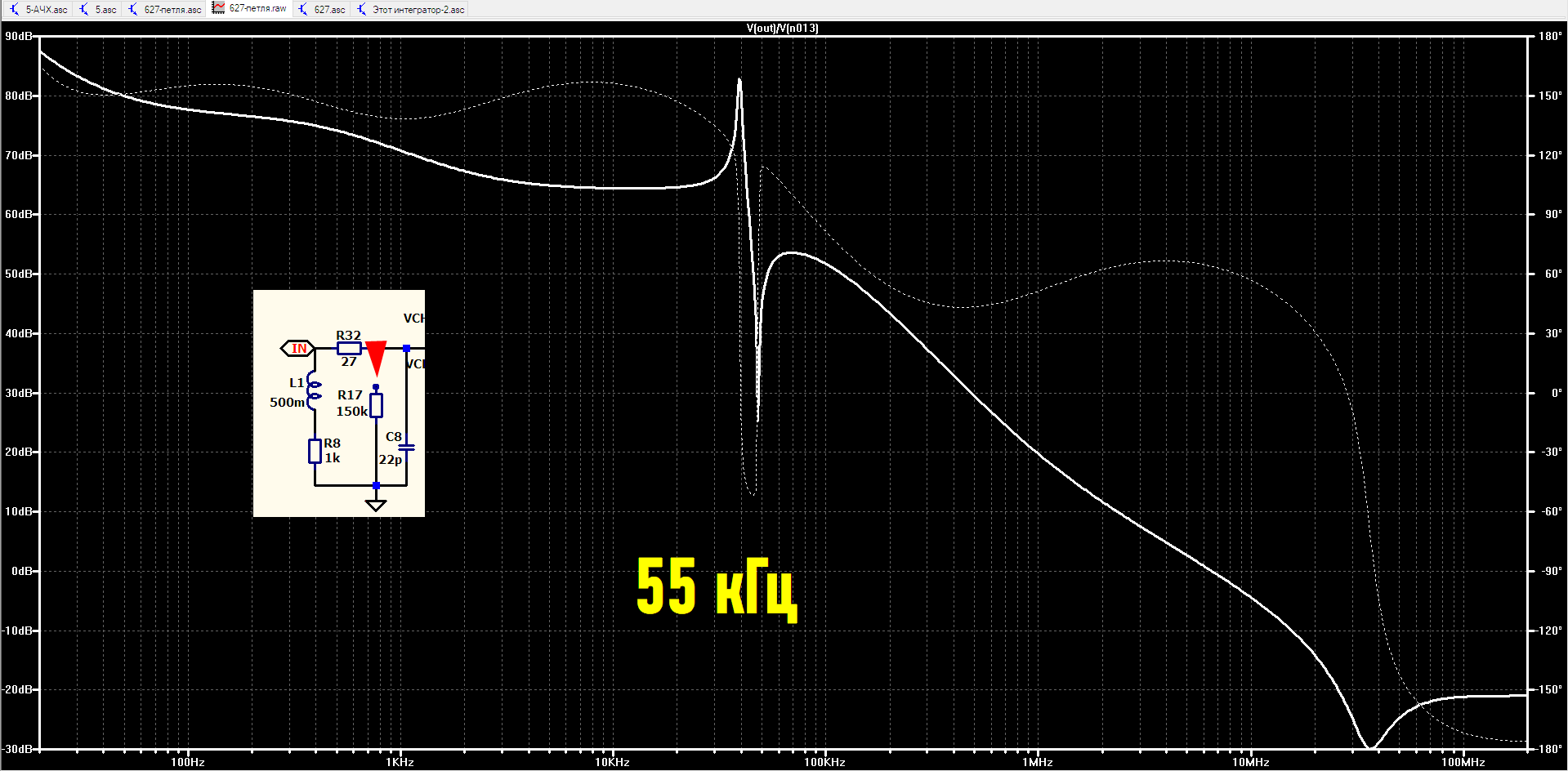Click the 100MHz frequency axis label
This screenshot has height=771, width=1568.
click(1463, 762)
